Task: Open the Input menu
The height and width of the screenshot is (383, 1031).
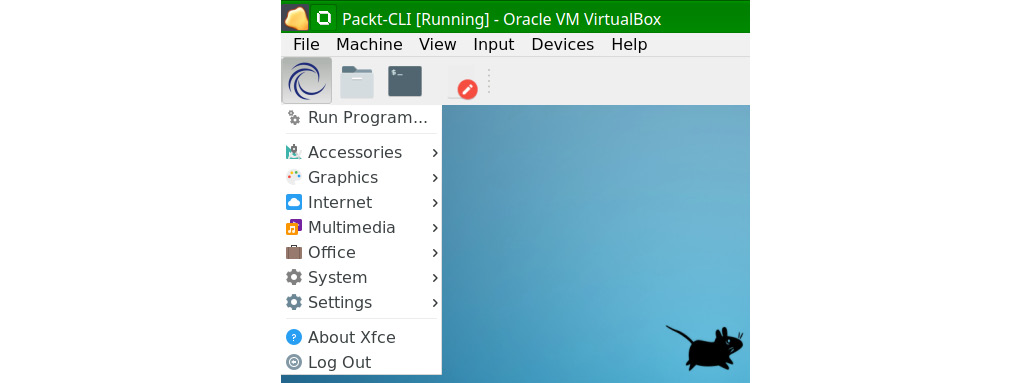Action: point(494,44)
